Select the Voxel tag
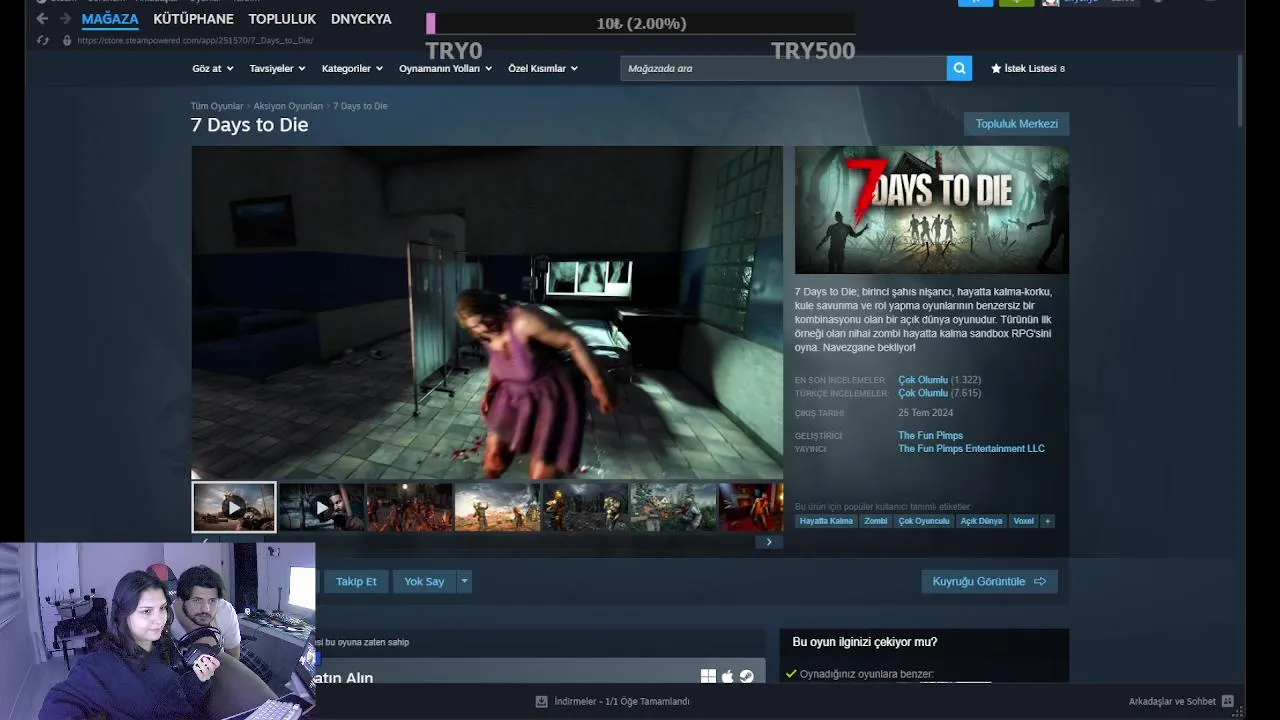The image size is (1280, 720). (x=1023, y=521)
